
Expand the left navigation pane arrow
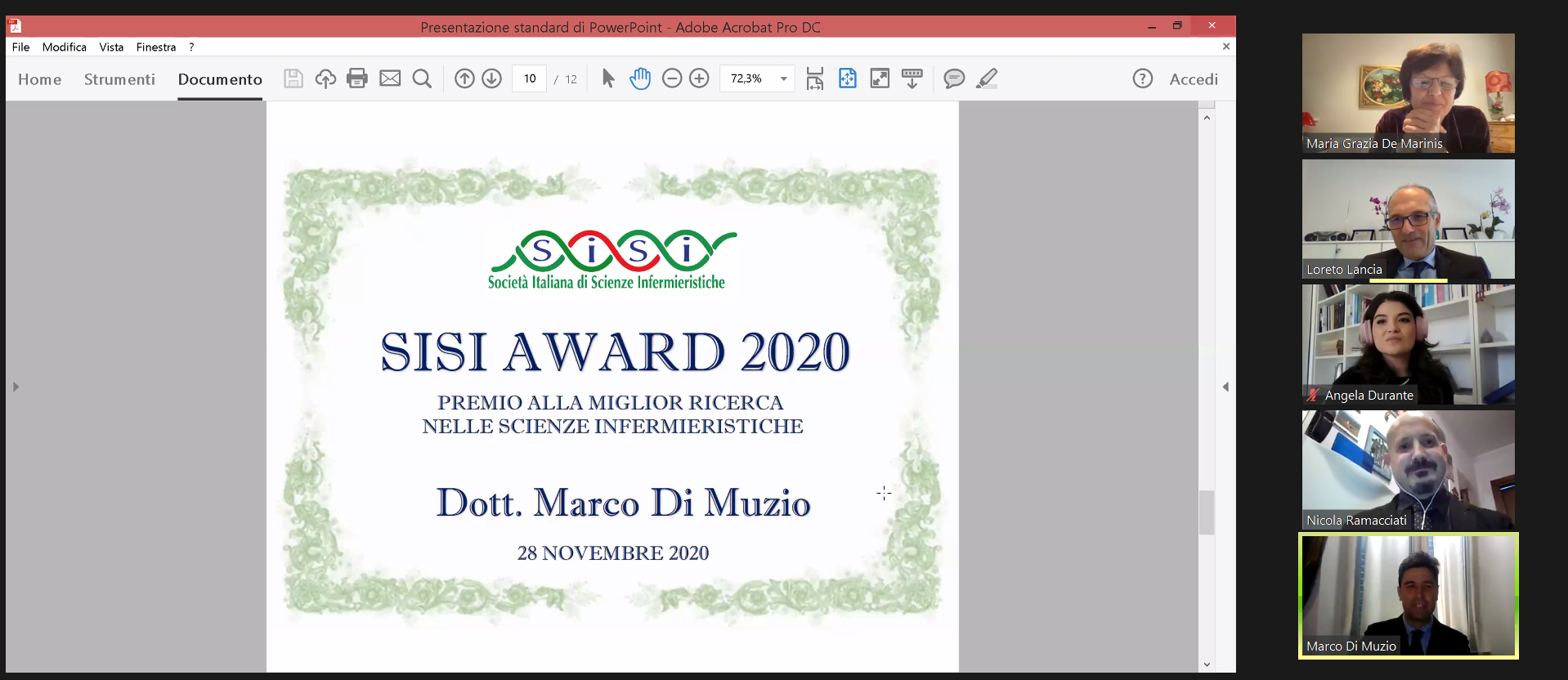[16, 387]
